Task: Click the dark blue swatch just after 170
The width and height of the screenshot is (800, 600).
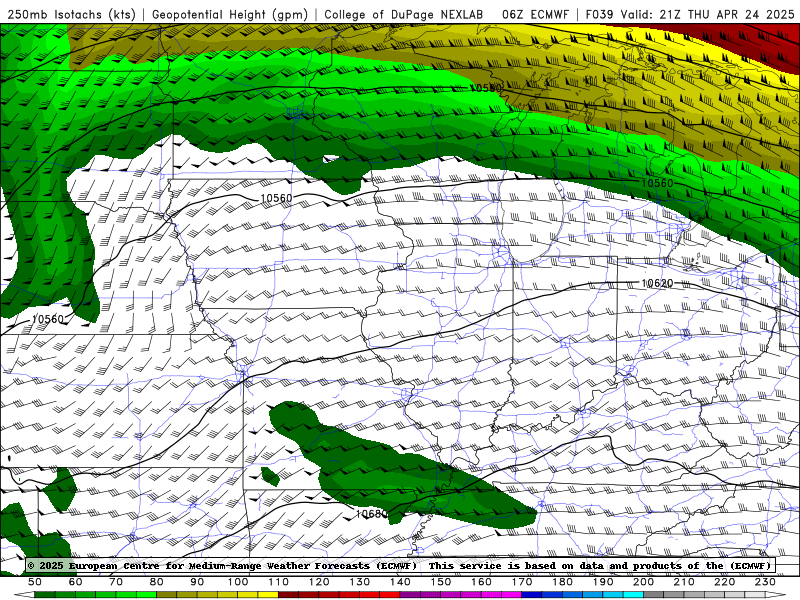Action: [x=532, y=595]
